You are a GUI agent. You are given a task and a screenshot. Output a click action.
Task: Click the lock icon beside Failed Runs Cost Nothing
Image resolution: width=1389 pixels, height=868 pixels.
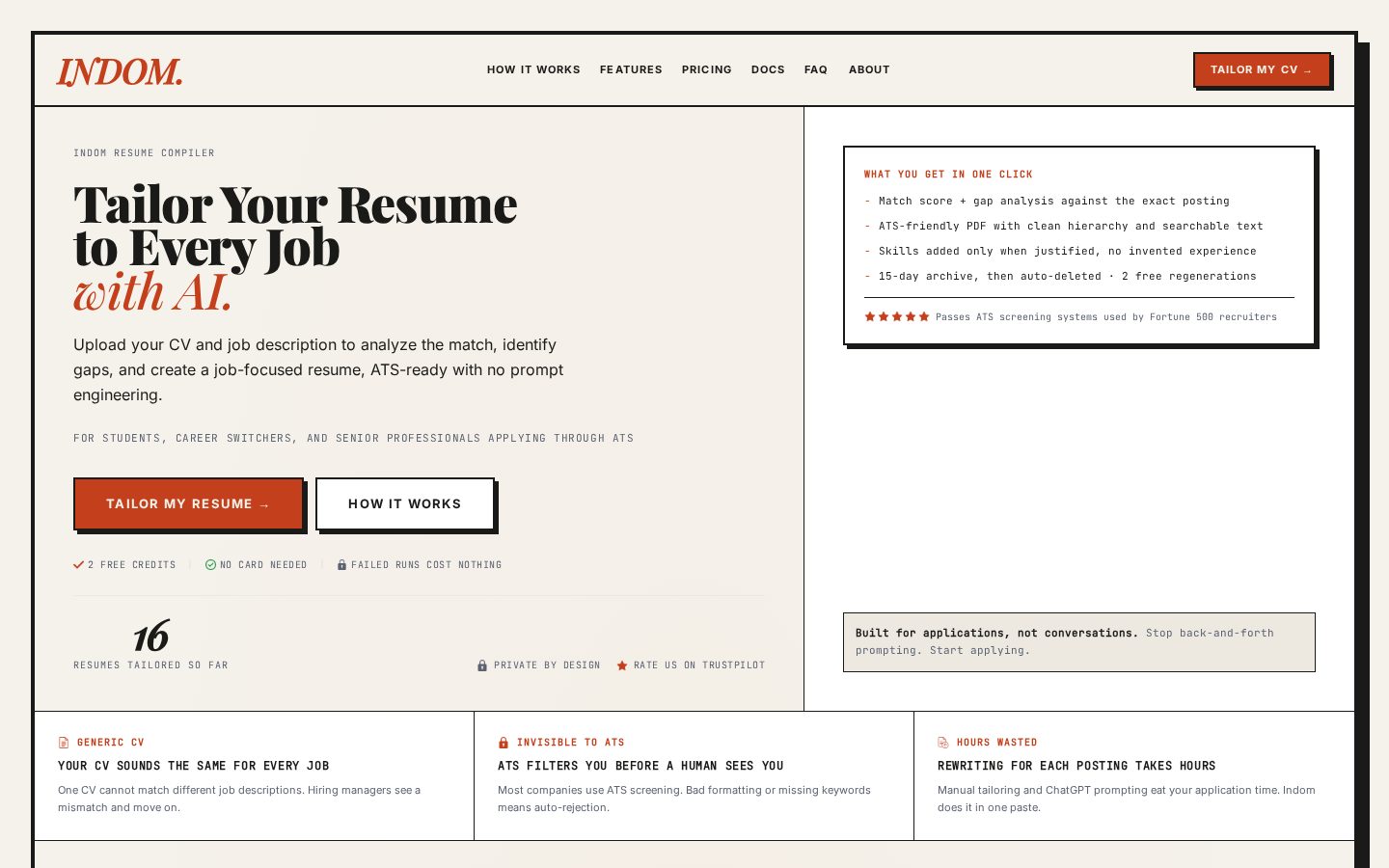coord(341,565)
